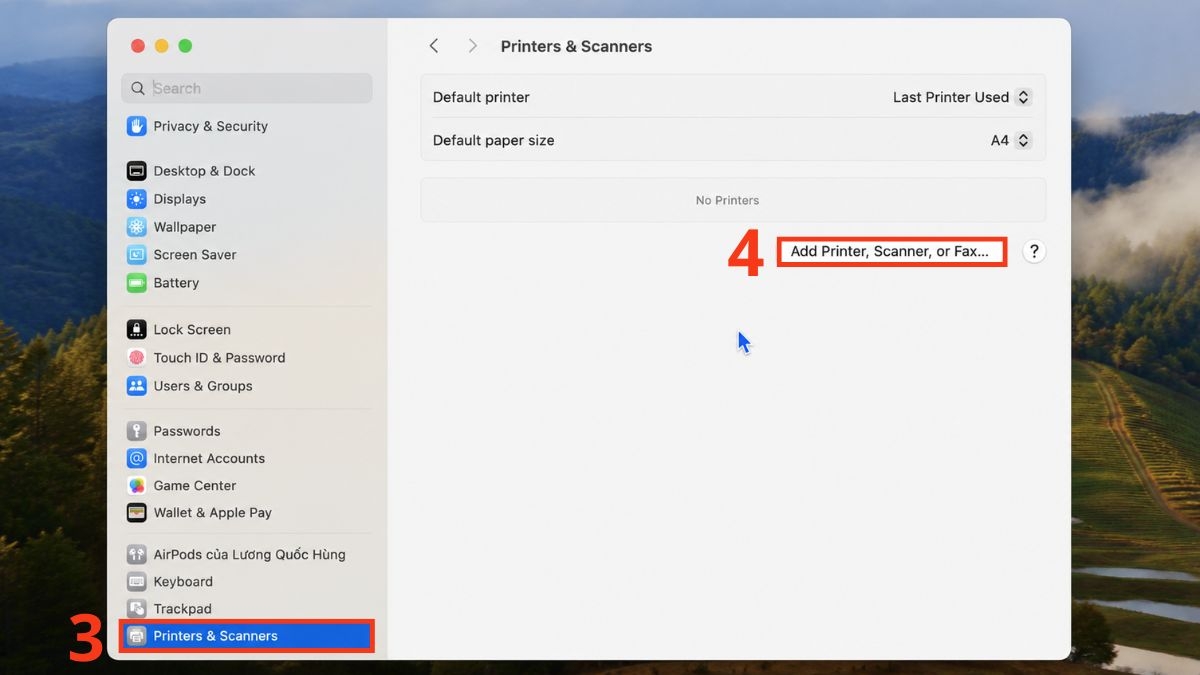Click the Touch ID fingerprint icon
Viewport: 1200px width, 675px height.
(x=137, y=357)
